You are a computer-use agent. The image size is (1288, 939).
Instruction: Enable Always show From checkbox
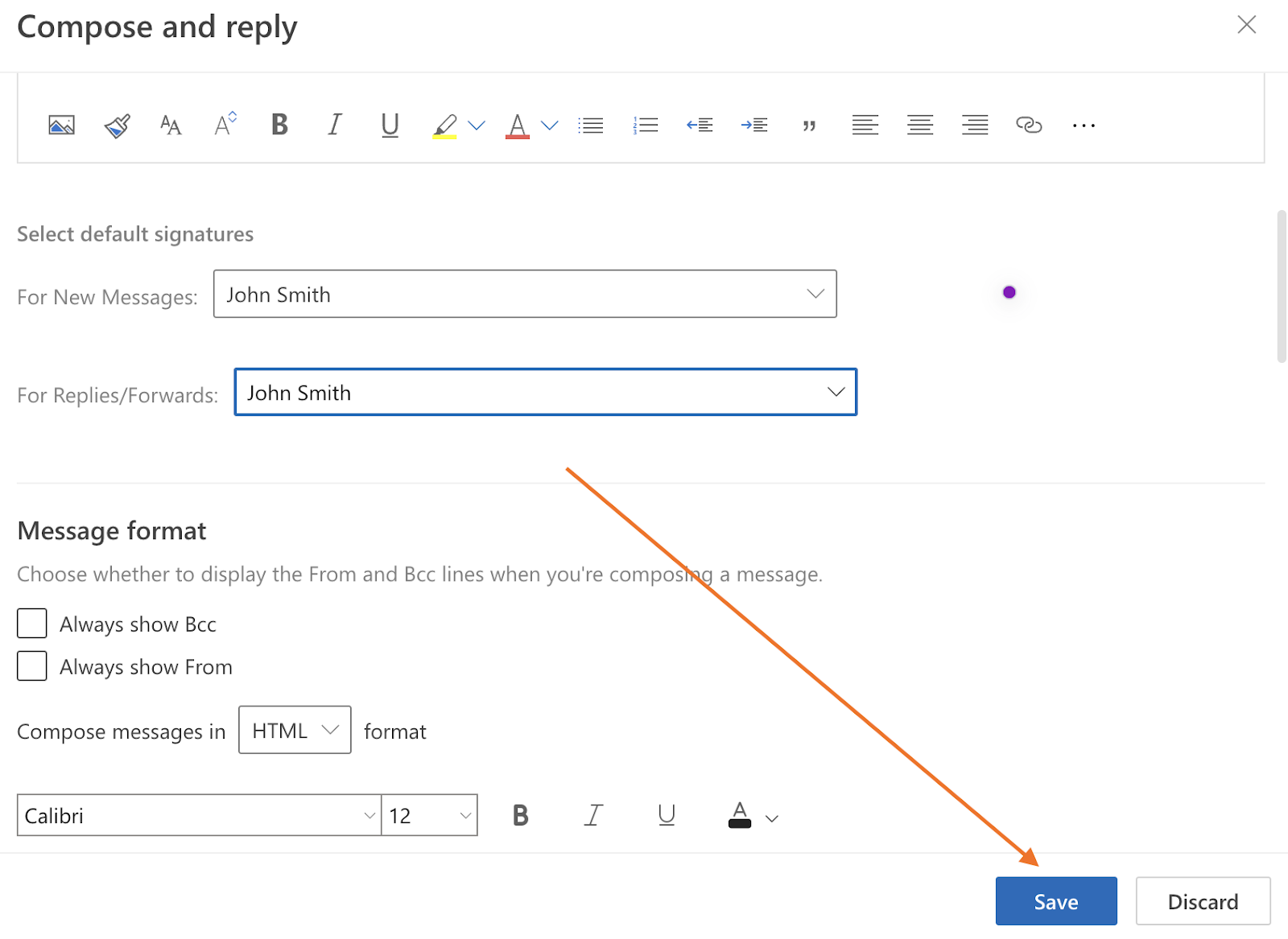[x=31, y=666]
